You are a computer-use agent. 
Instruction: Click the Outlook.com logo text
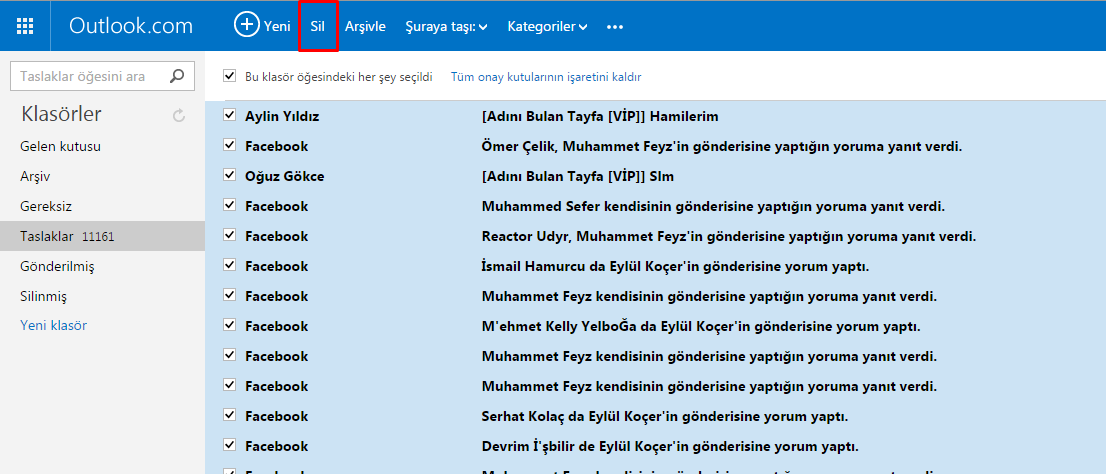(130, 26)
